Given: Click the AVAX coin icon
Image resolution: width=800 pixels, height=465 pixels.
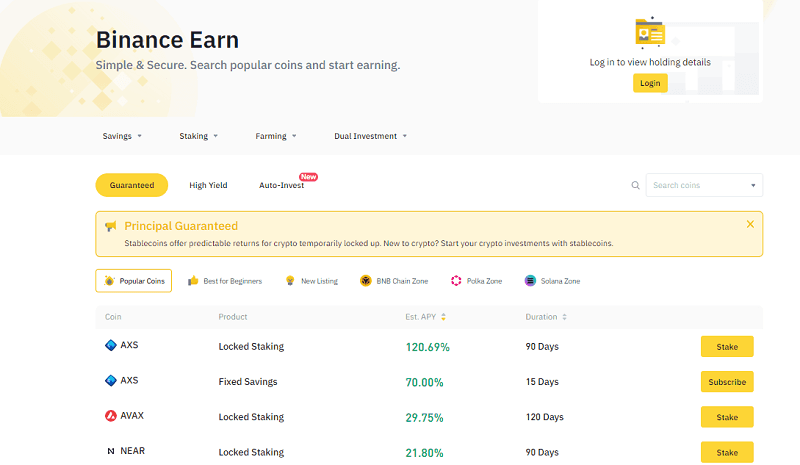Looking at the screenshot, I should tap(111, 415).
